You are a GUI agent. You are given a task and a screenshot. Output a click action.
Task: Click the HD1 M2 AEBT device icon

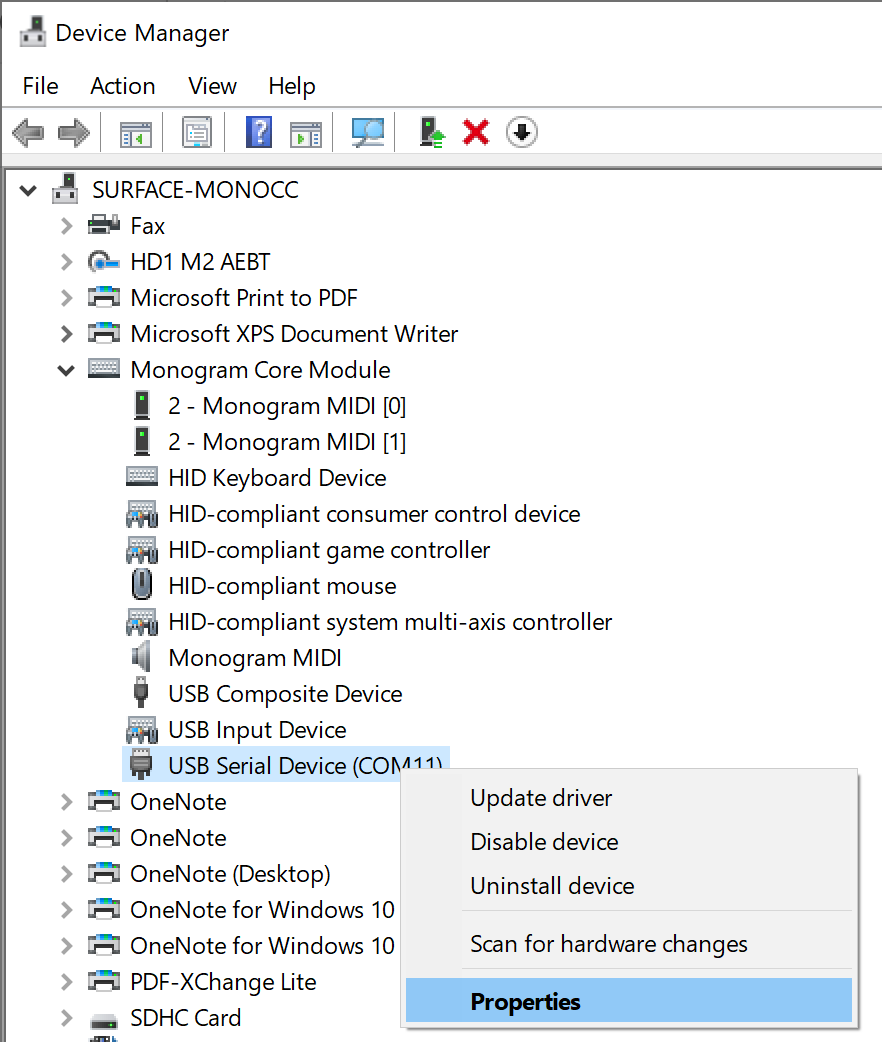(x=104, y=262)
